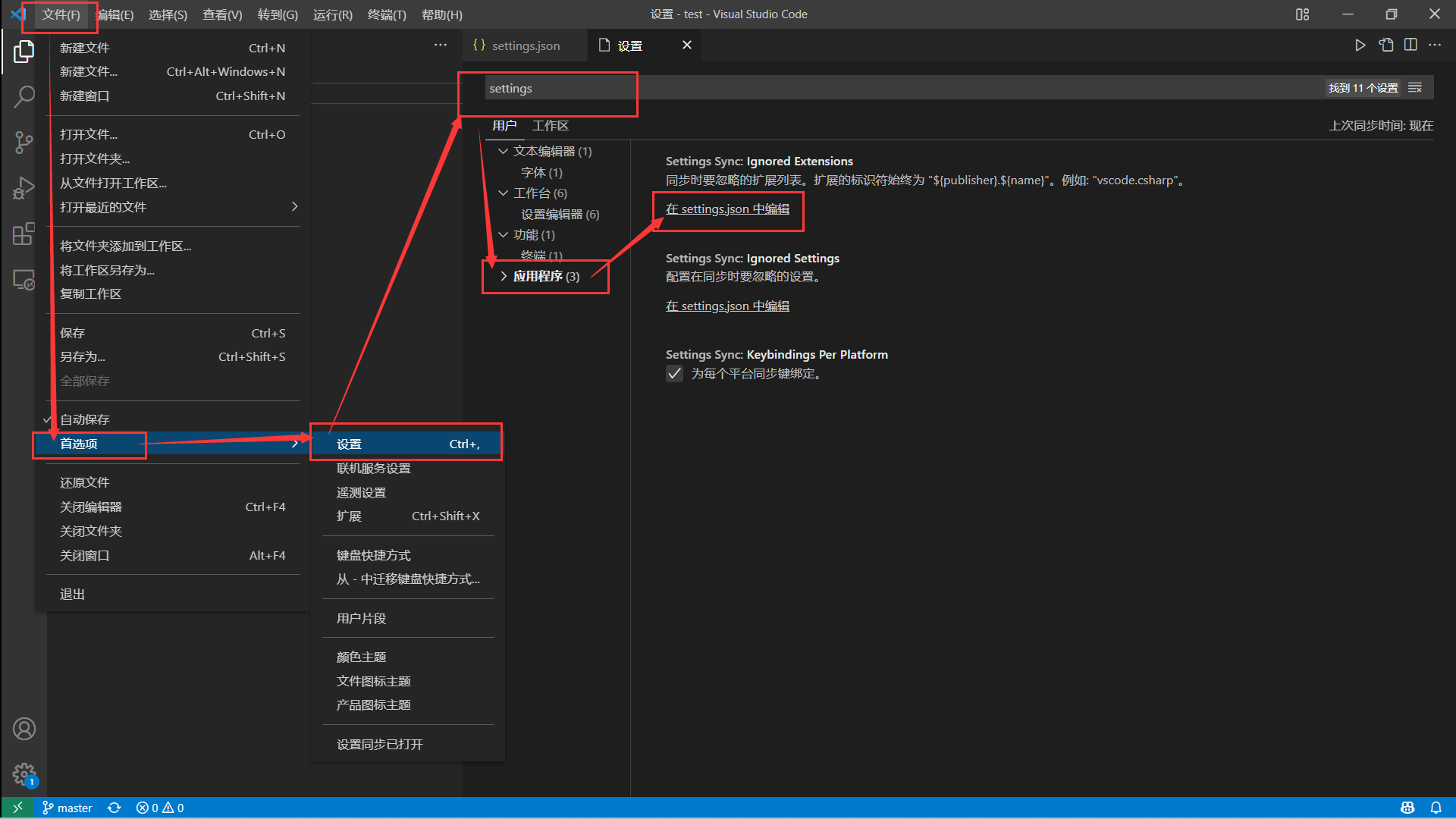
Task: Open the 选择(S) menu
Action: (168, 15)
